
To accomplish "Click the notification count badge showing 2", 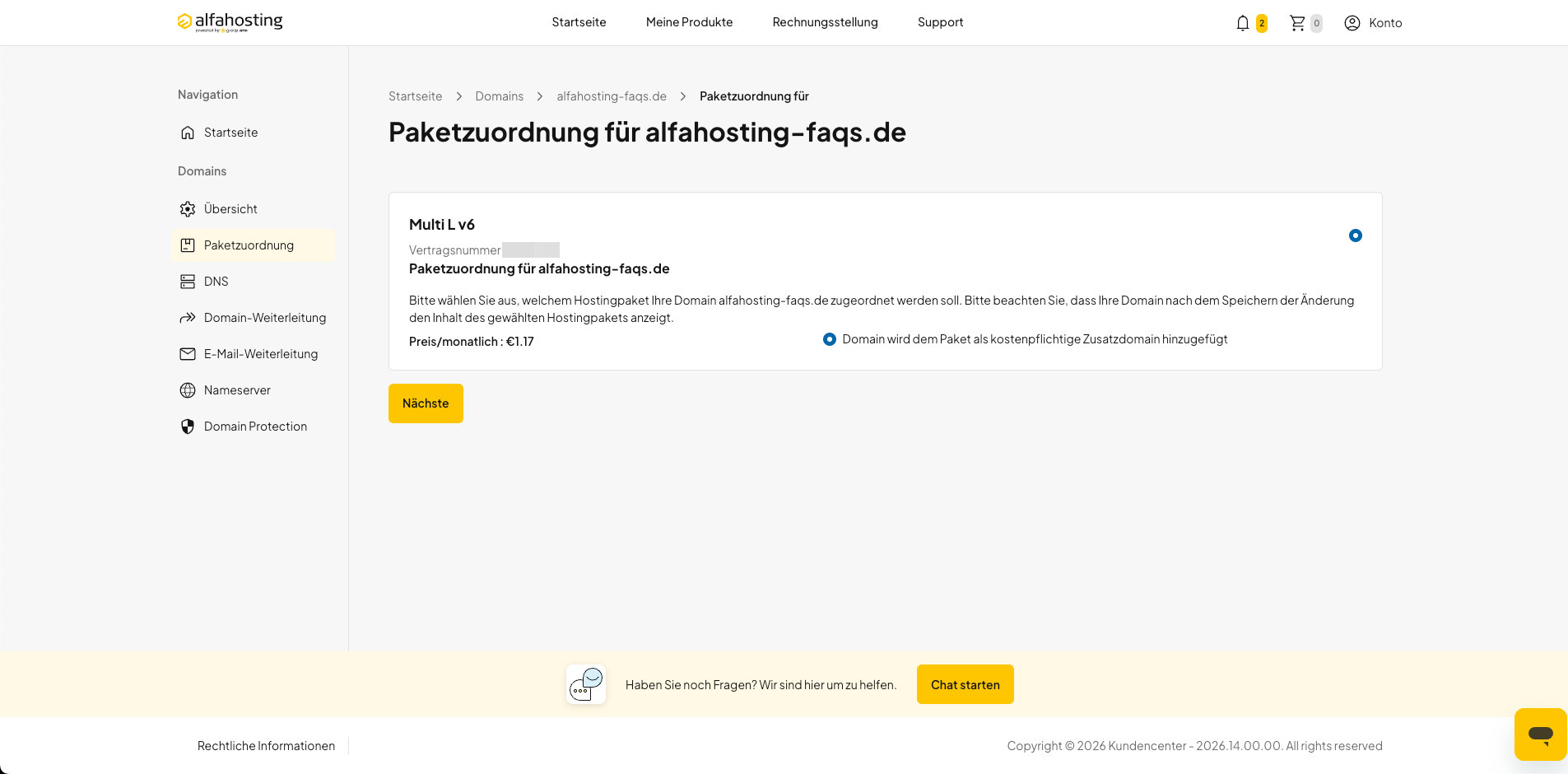I will click(1261, 23).
